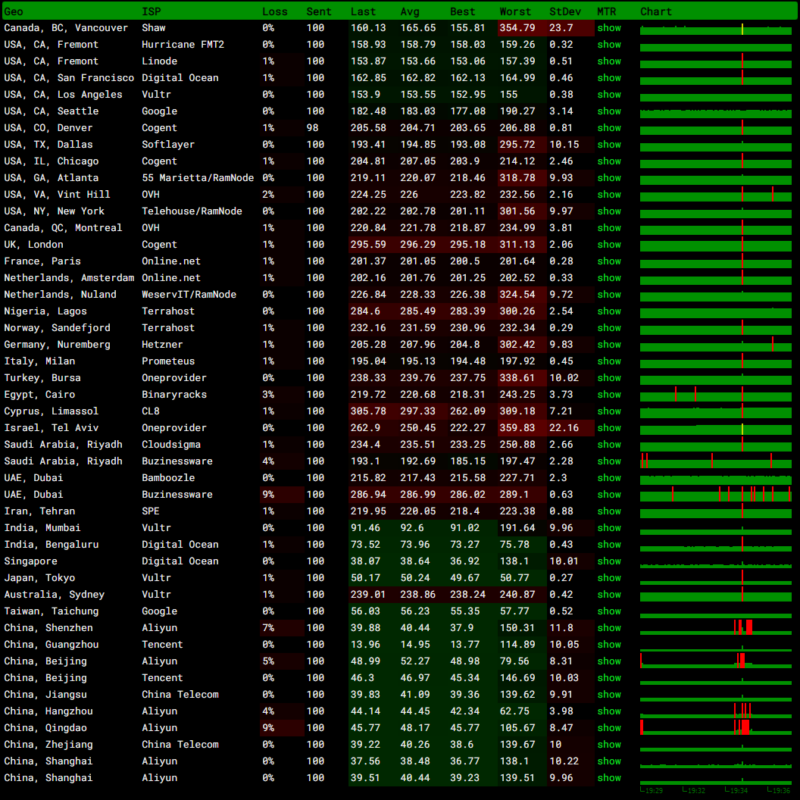Click show link for Nigeria Lagos row
800x800 pixels.
pyautogui.click(x=609, y=311)
